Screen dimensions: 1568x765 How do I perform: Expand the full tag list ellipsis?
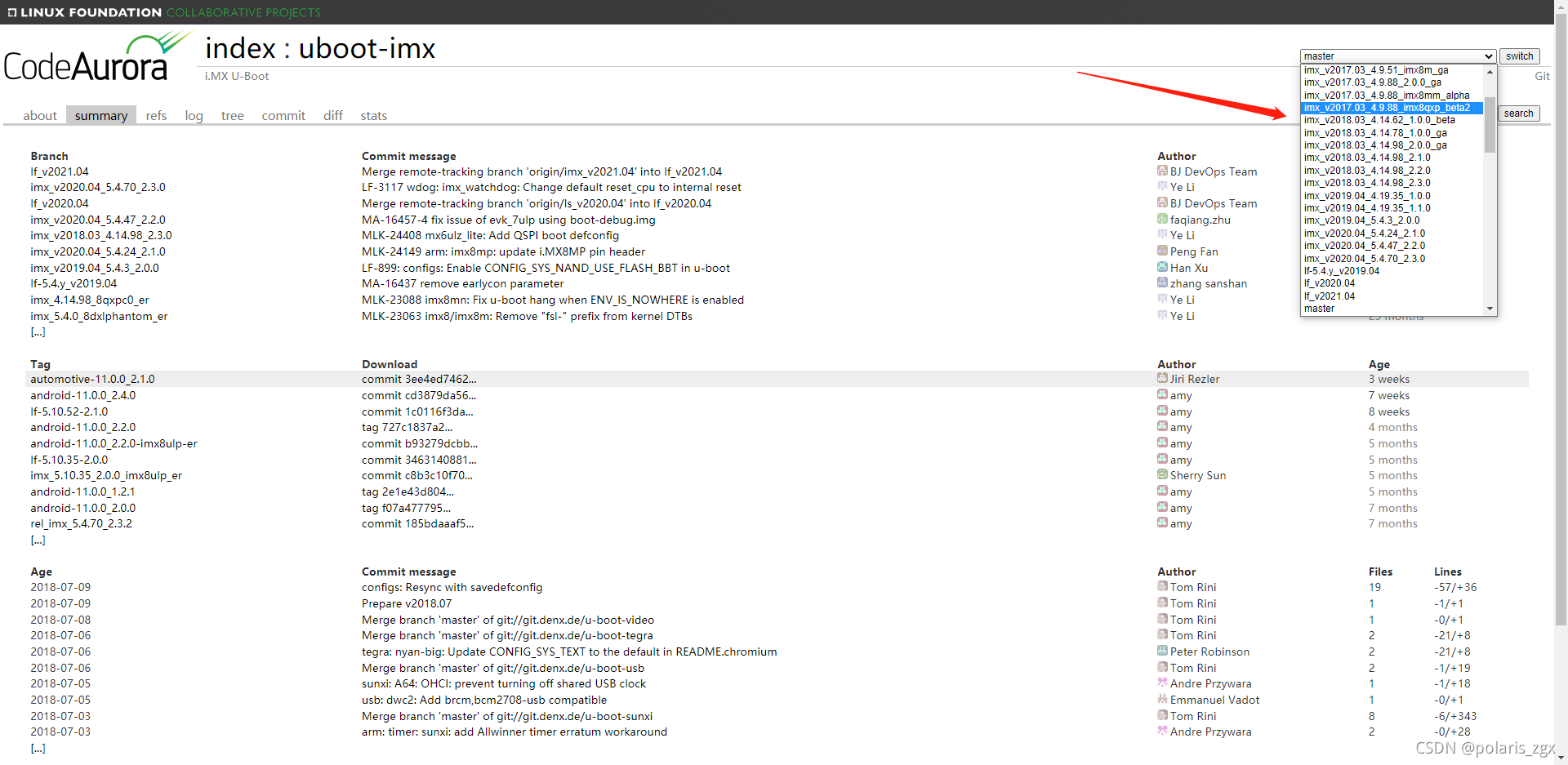pyautogui.click(x=38, y=540)
